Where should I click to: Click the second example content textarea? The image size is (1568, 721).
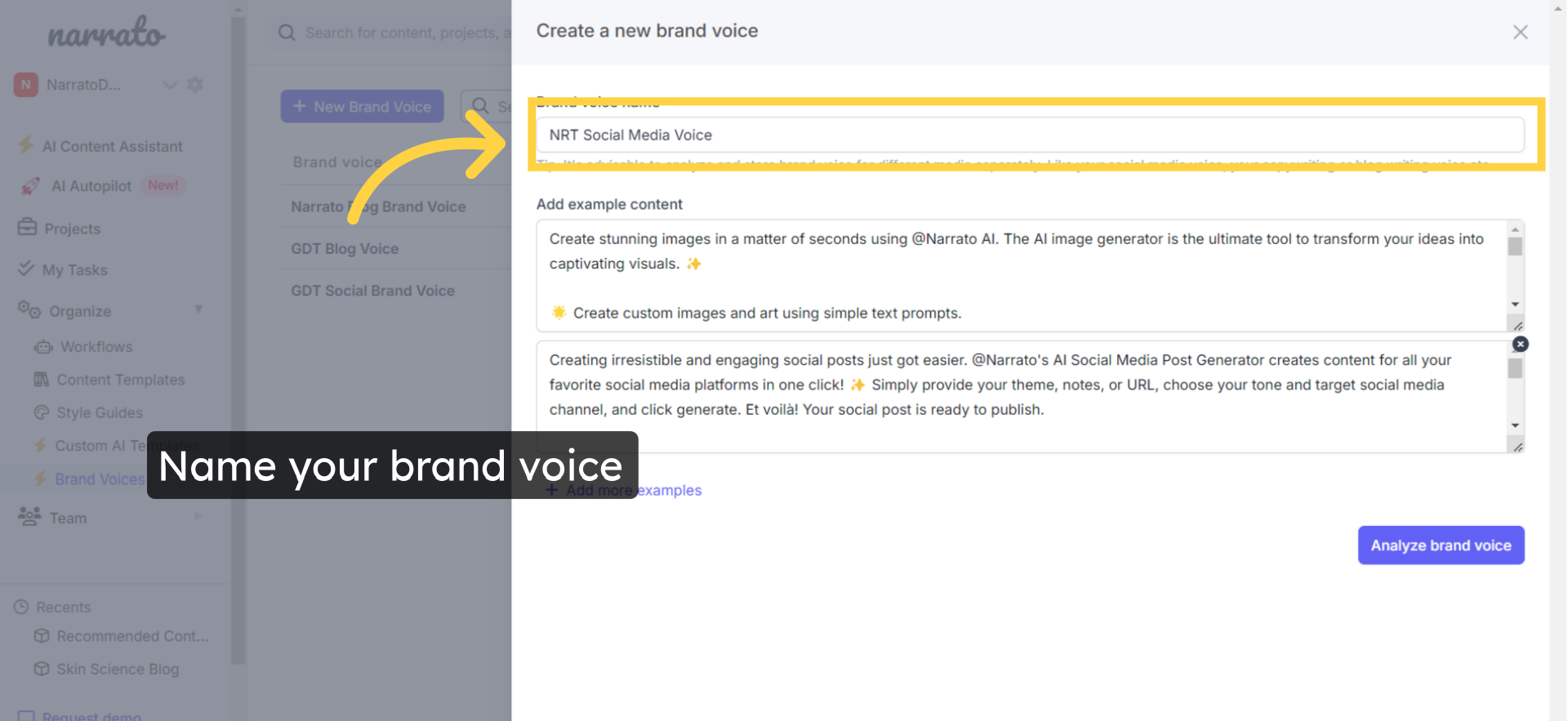(1022, 397)
